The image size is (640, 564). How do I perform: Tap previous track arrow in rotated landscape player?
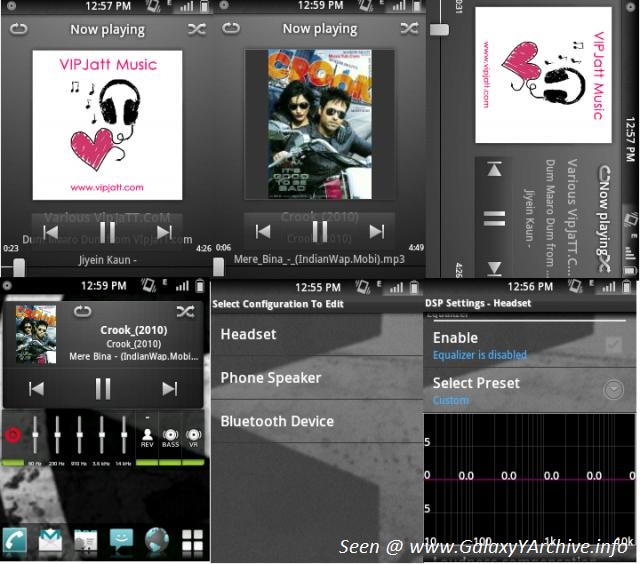click(494, 169)
